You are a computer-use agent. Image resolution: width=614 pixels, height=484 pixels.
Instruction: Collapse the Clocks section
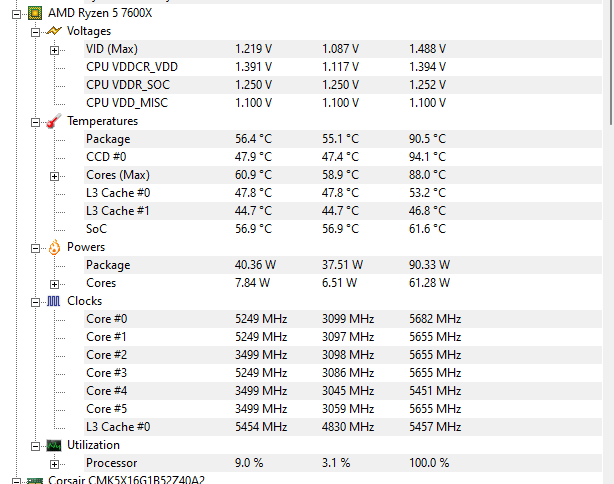[36, 301]
